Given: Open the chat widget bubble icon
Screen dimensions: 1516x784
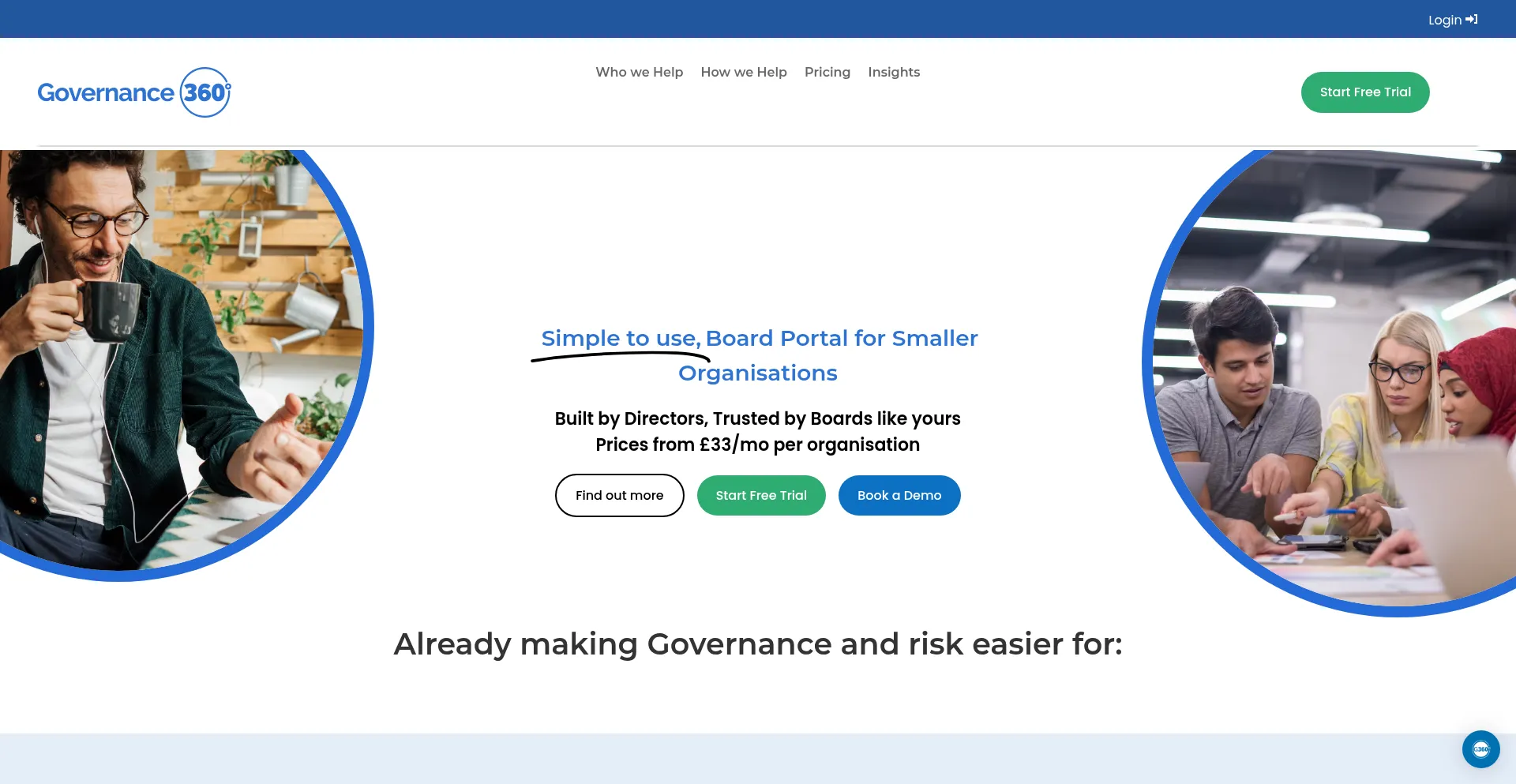Looking at the screenshot, I should coord(1480,749).
